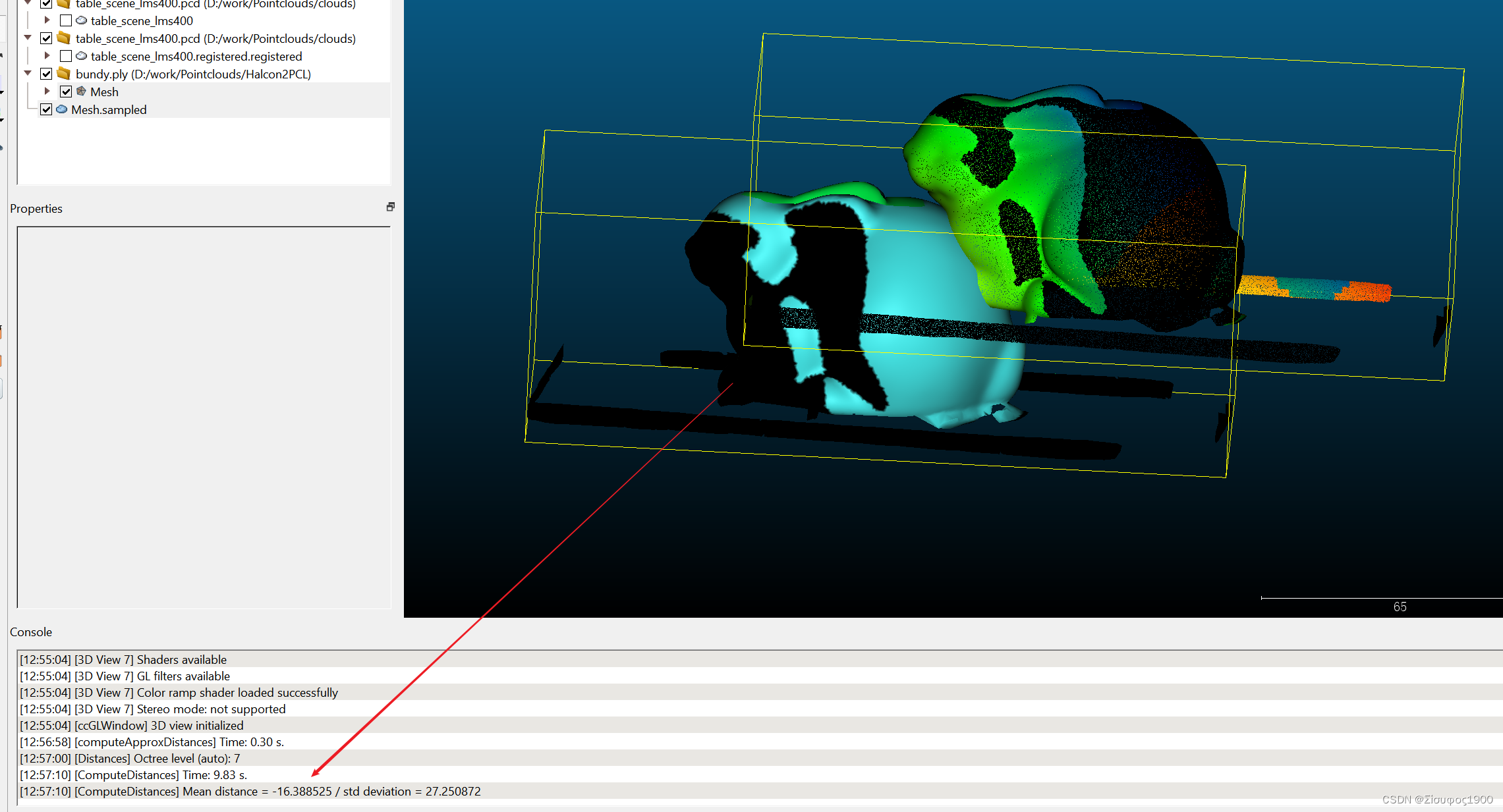Select console line 'Octree level (auto): 7'
This screenshot has height=812, width=1503.
[x=761, y=758]
